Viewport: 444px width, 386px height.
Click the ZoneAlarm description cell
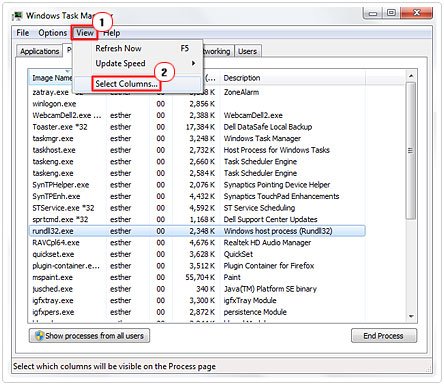coord(241,92)
